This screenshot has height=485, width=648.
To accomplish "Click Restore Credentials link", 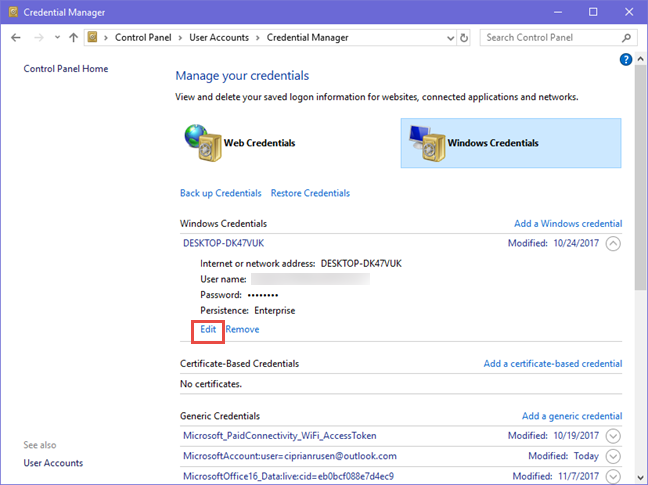I will point(310,193).
